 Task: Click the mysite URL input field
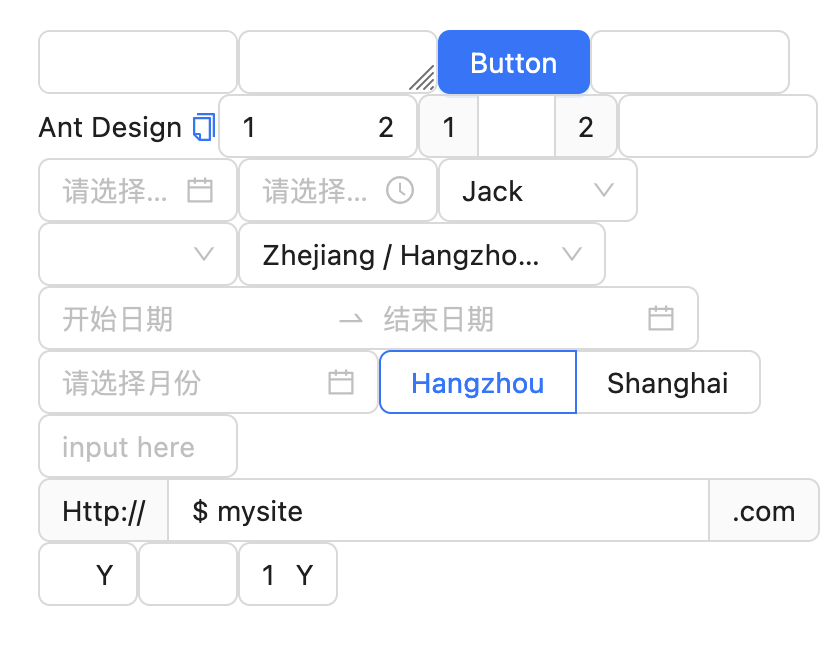[438, 510]
